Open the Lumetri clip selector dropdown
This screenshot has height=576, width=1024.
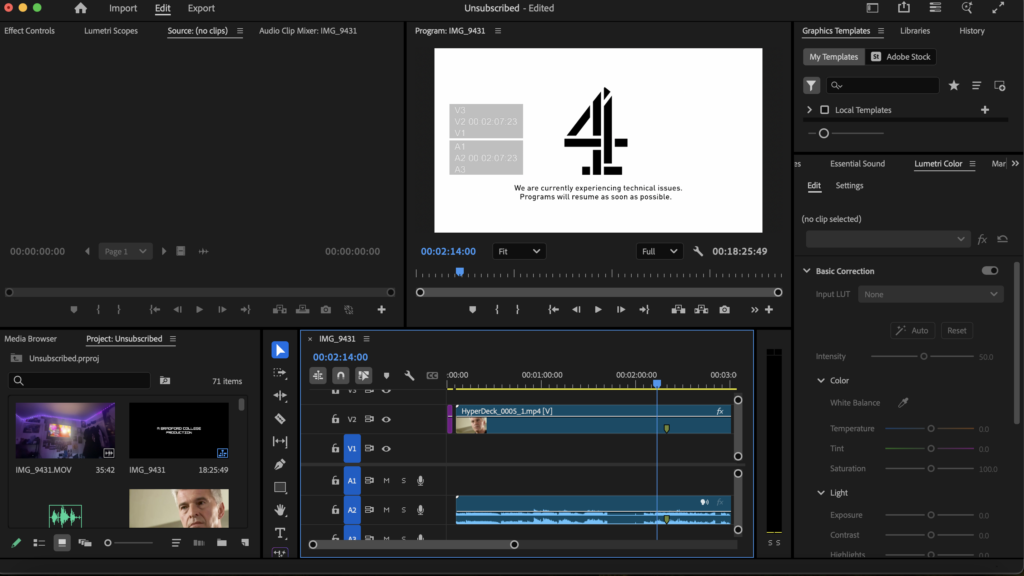tap(888, 240)
